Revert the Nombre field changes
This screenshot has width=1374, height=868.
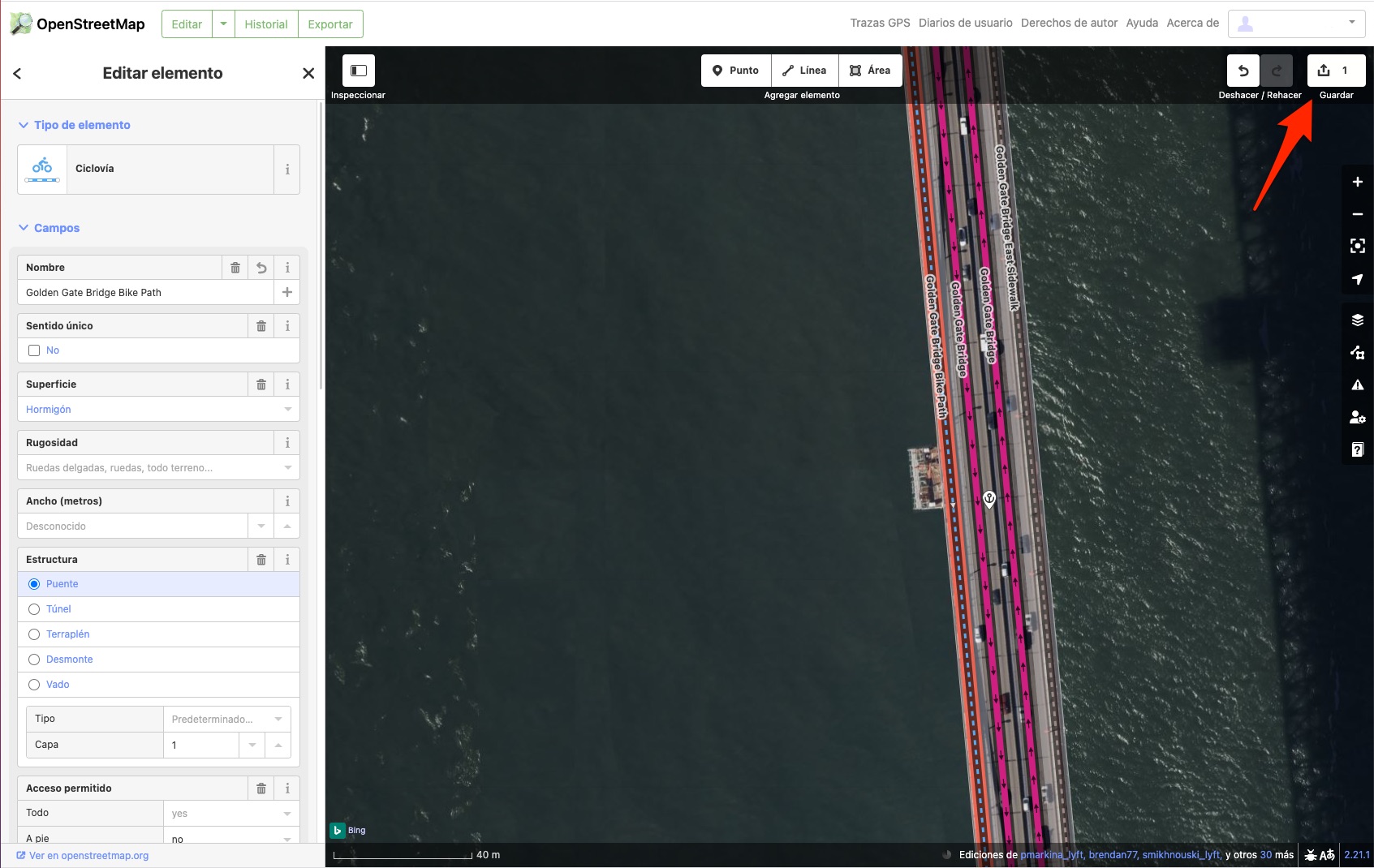(261, 268)
